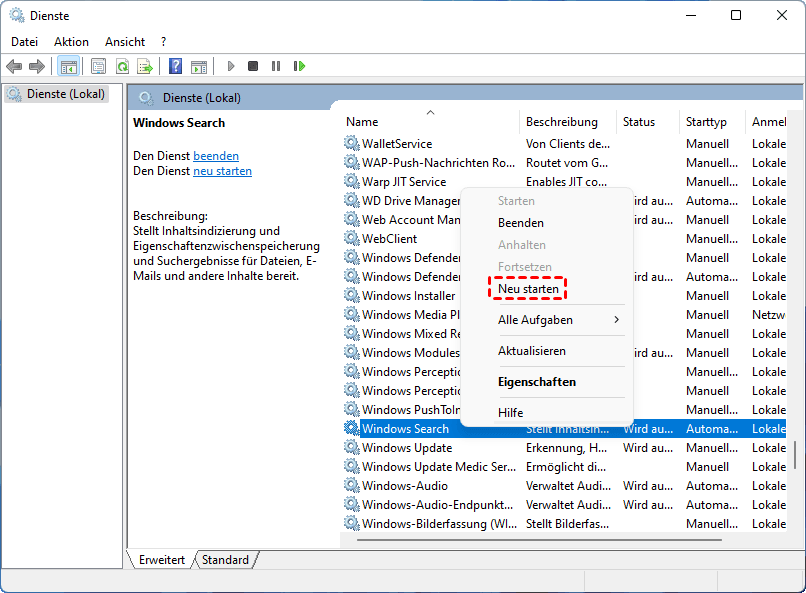Click the refresh toolbar icon
806x593 pixels.
pos(122,66)
